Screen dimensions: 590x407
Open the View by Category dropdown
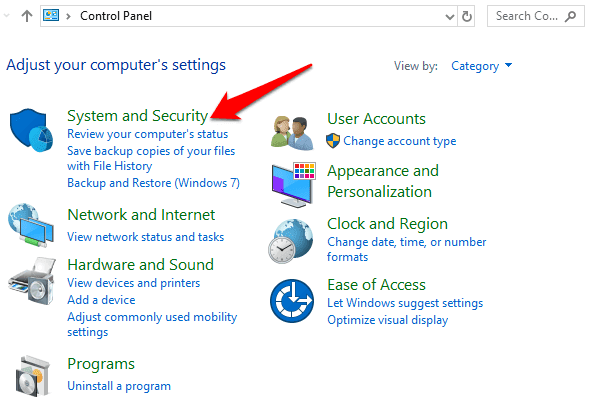[482, 66]
